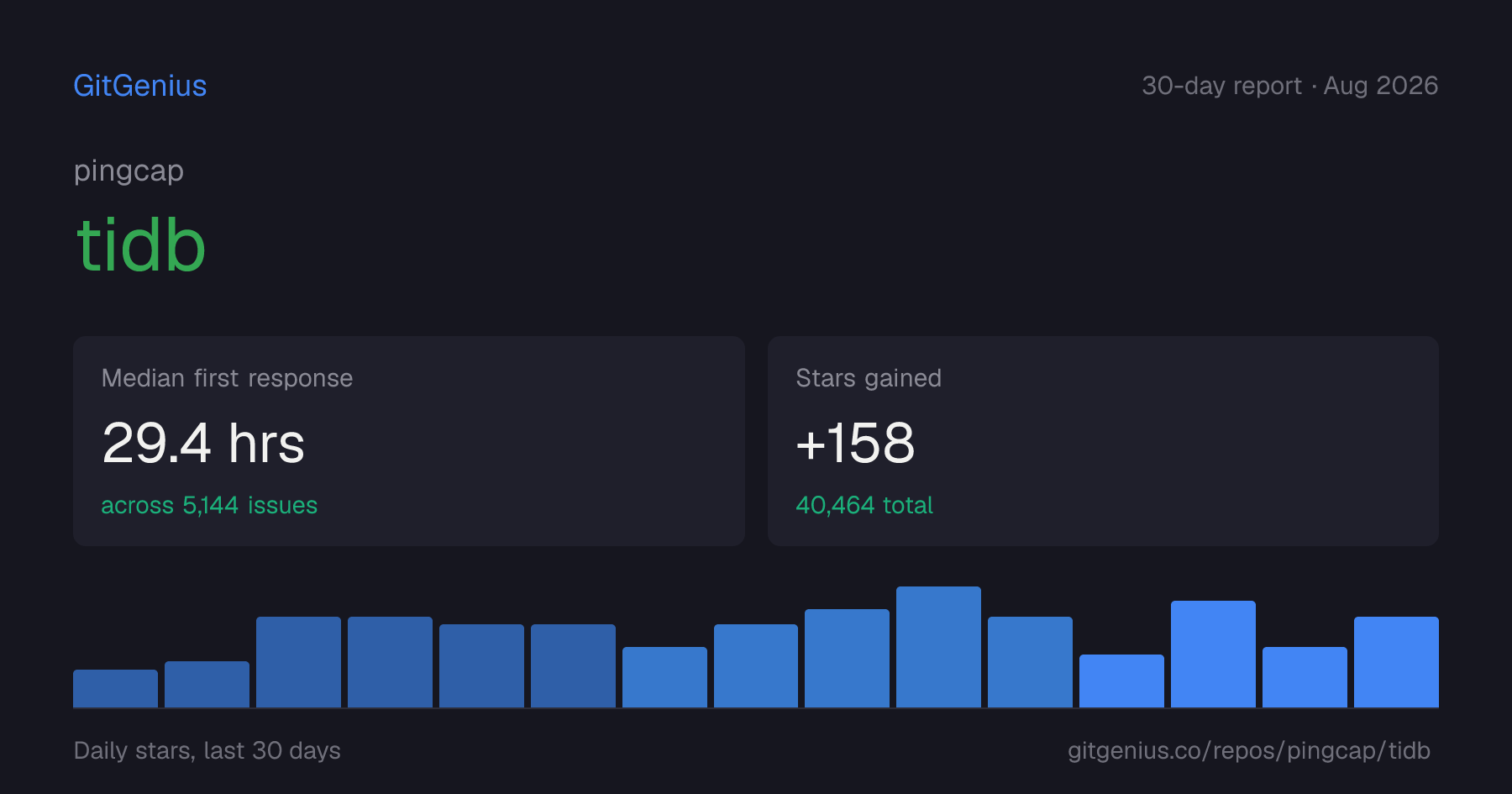Open the gitgenius.co/repos/pingcap/tidb URL
This screenshot has width=1512, height=794.
[1249, 750]
